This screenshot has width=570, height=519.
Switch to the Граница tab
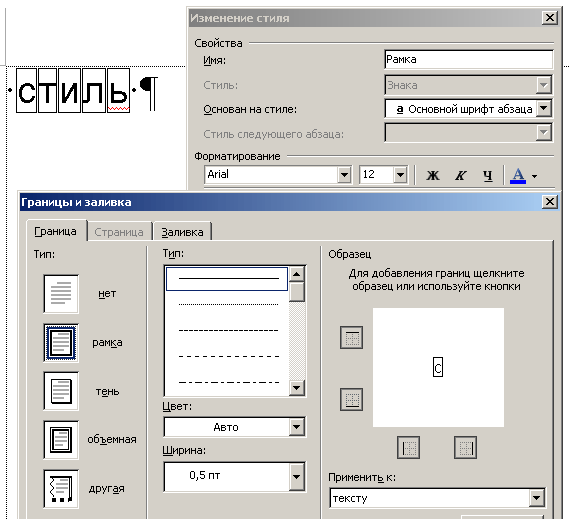[x=55, y=232]
